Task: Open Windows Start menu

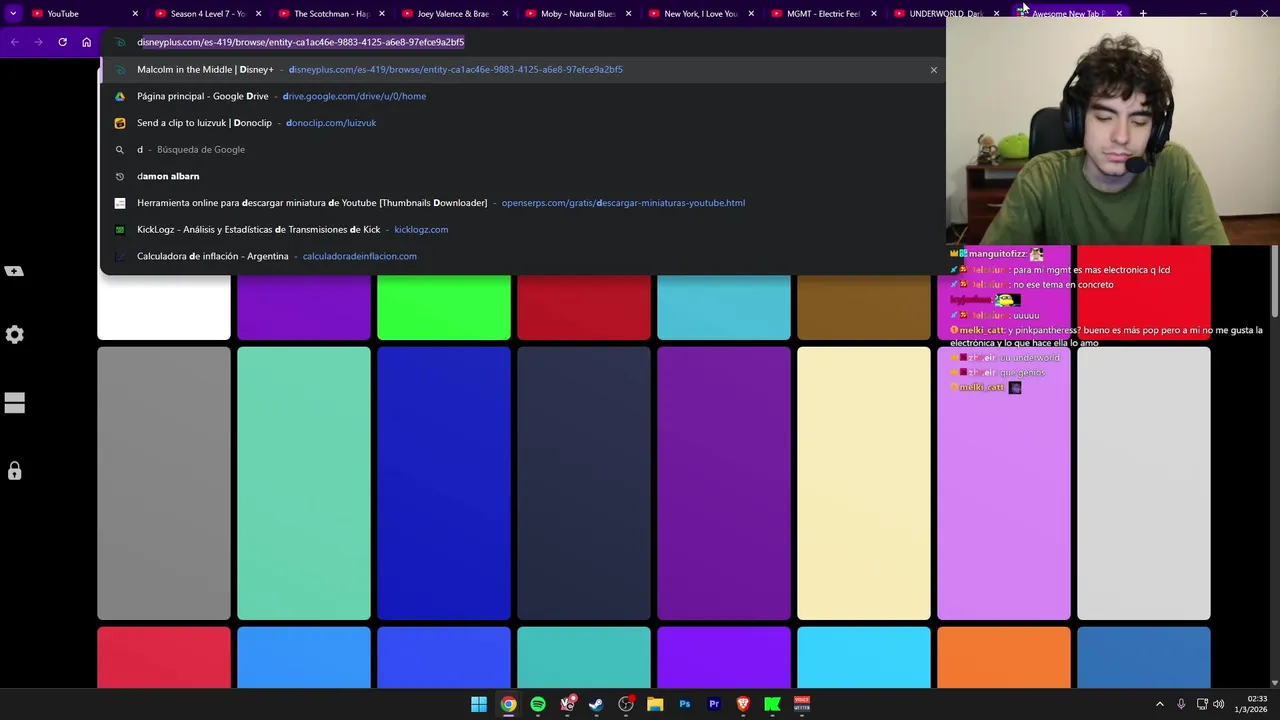Action: (479, 704)
